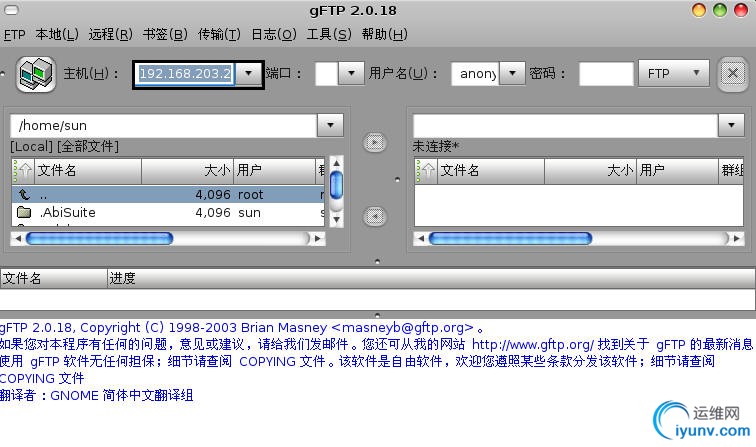The height and width of the screenshot is (447, 756).
Task: Click the http://www.gftp.org/ text in log
Action: [532, 344]
